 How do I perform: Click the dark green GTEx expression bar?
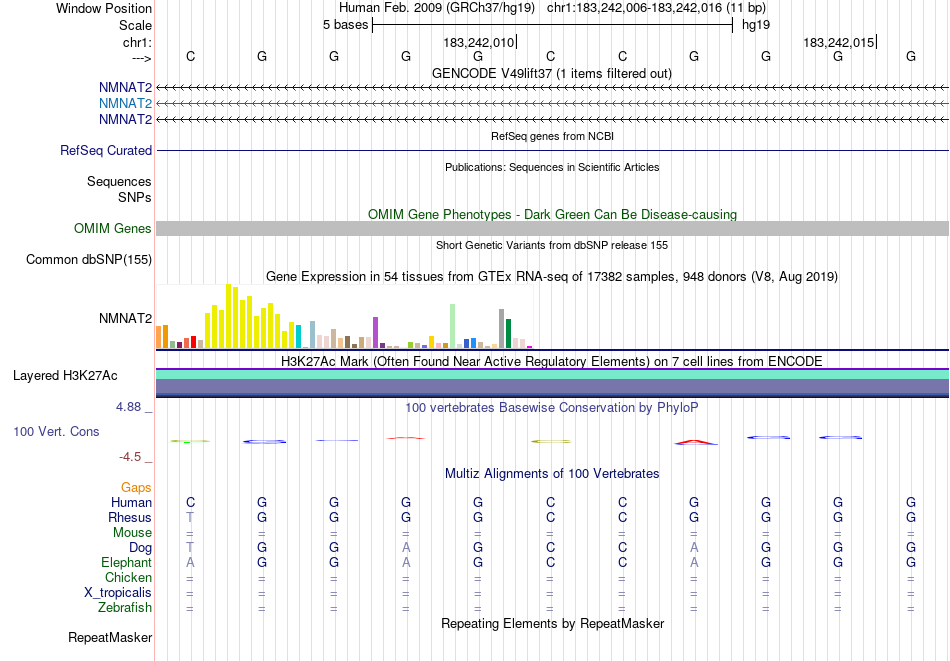tap(509, 334)
